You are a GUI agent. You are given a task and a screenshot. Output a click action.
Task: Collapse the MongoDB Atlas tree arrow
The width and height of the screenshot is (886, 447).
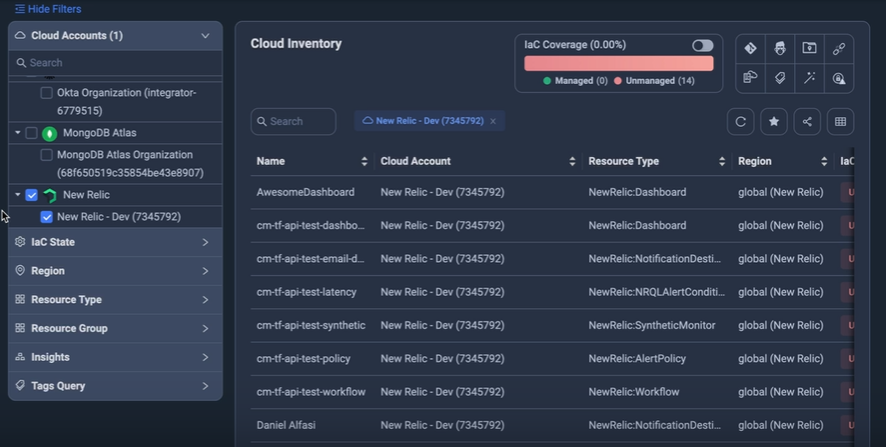(x=18, y=132)
